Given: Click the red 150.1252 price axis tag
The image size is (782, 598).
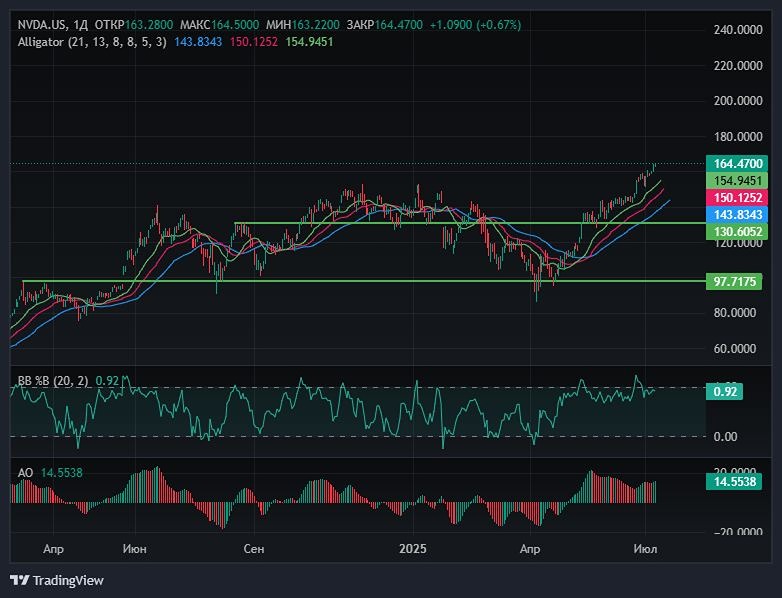Looking at the screenshot, I should pyautogui.click(x=739, y=198).
